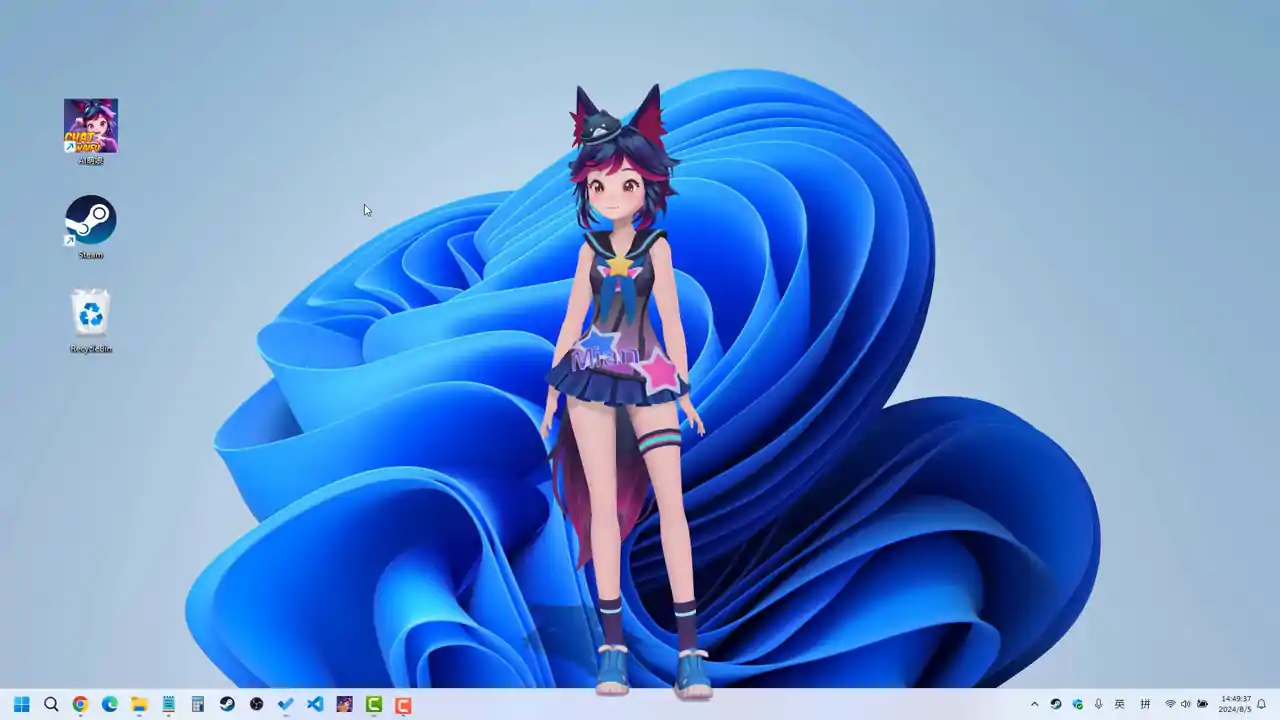Open OBS Studio from the taskbar
The width and height of the screenshot is (1280, 720).
257,704
